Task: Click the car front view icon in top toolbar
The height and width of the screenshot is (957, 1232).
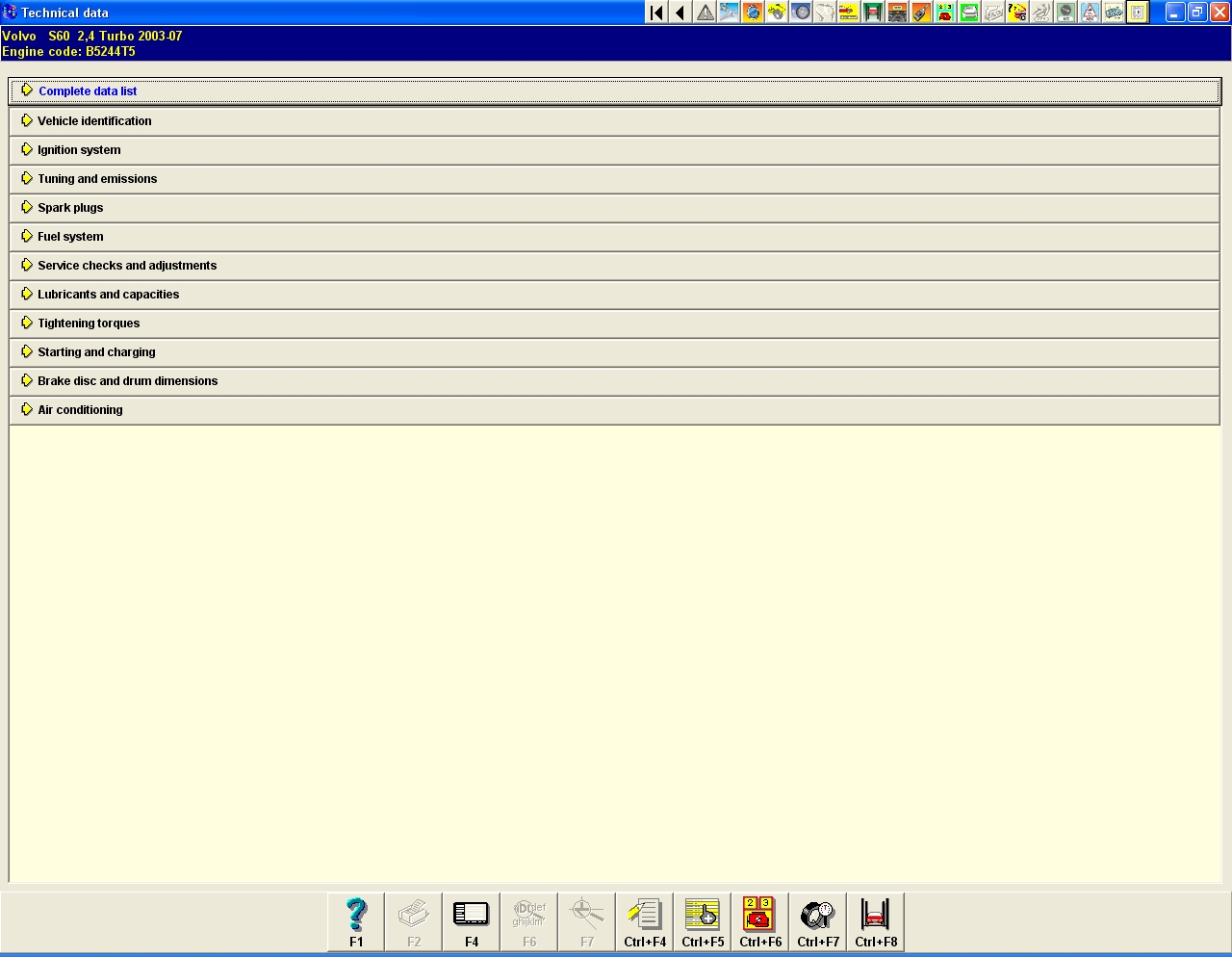Action: coord(897,13)
